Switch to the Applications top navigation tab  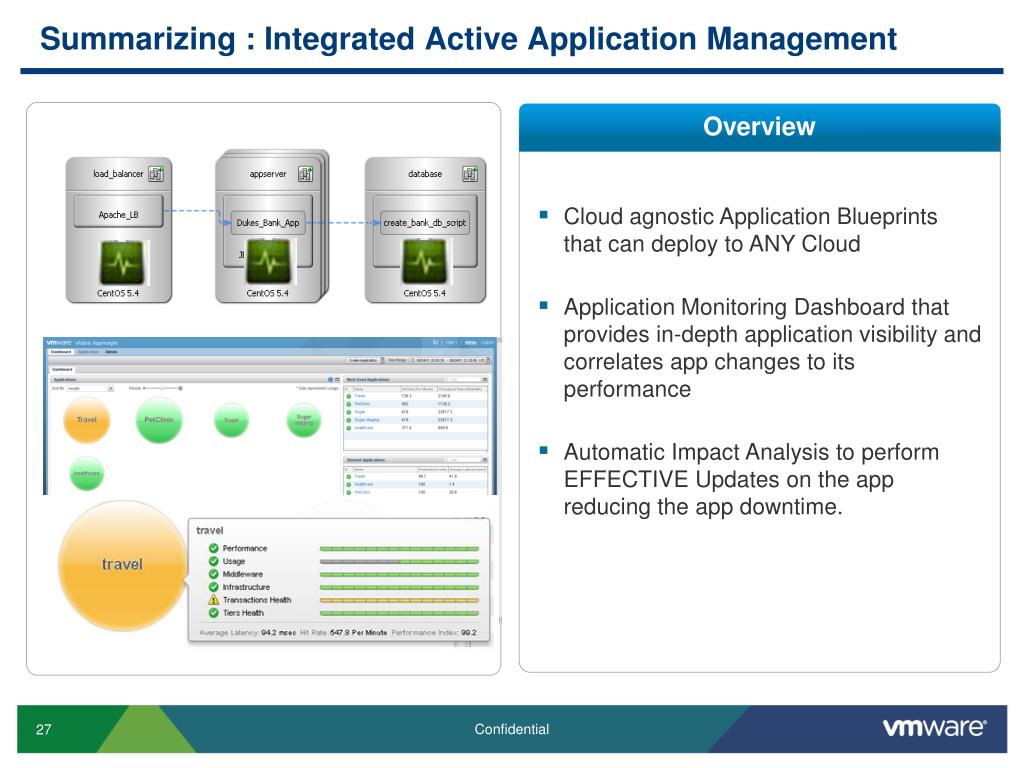88,352
